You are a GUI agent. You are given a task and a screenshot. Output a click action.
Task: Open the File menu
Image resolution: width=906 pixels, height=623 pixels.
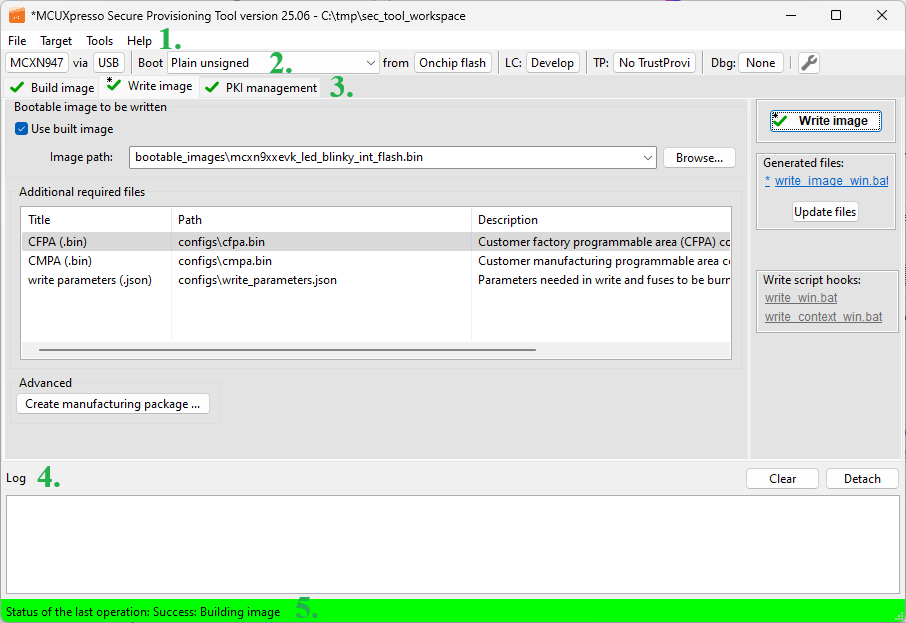[17, 41]
